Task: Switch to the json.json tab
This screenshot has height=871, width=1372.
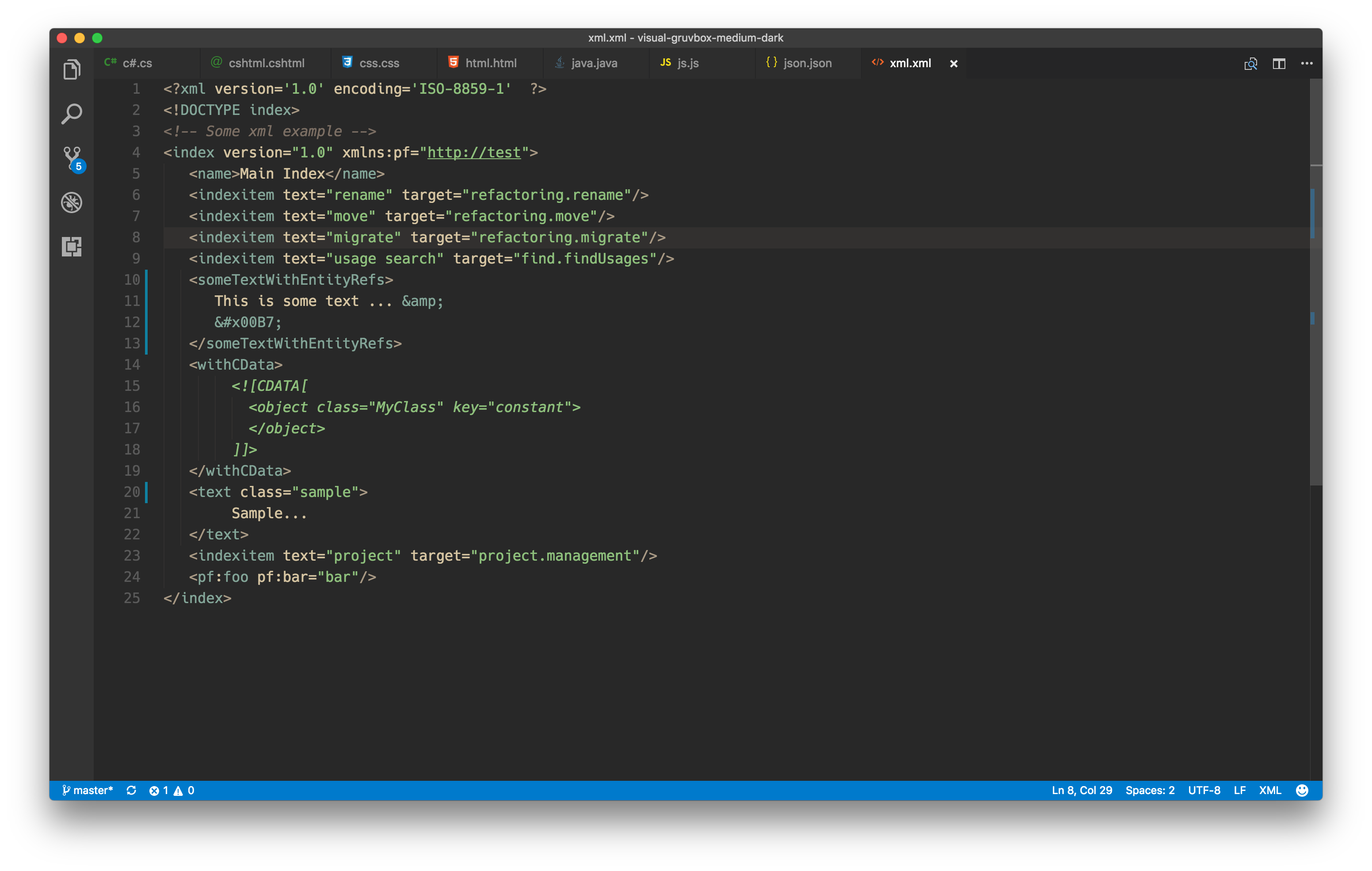Action: [x=807, y=63]
